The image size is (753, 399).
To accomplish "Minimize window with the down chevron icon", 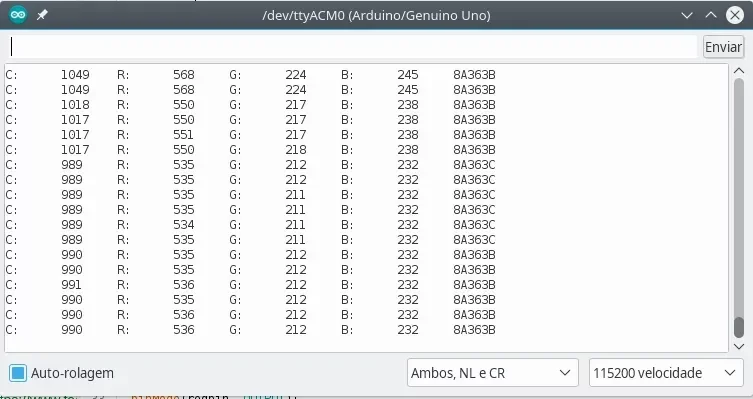I will tap(687, 15).
